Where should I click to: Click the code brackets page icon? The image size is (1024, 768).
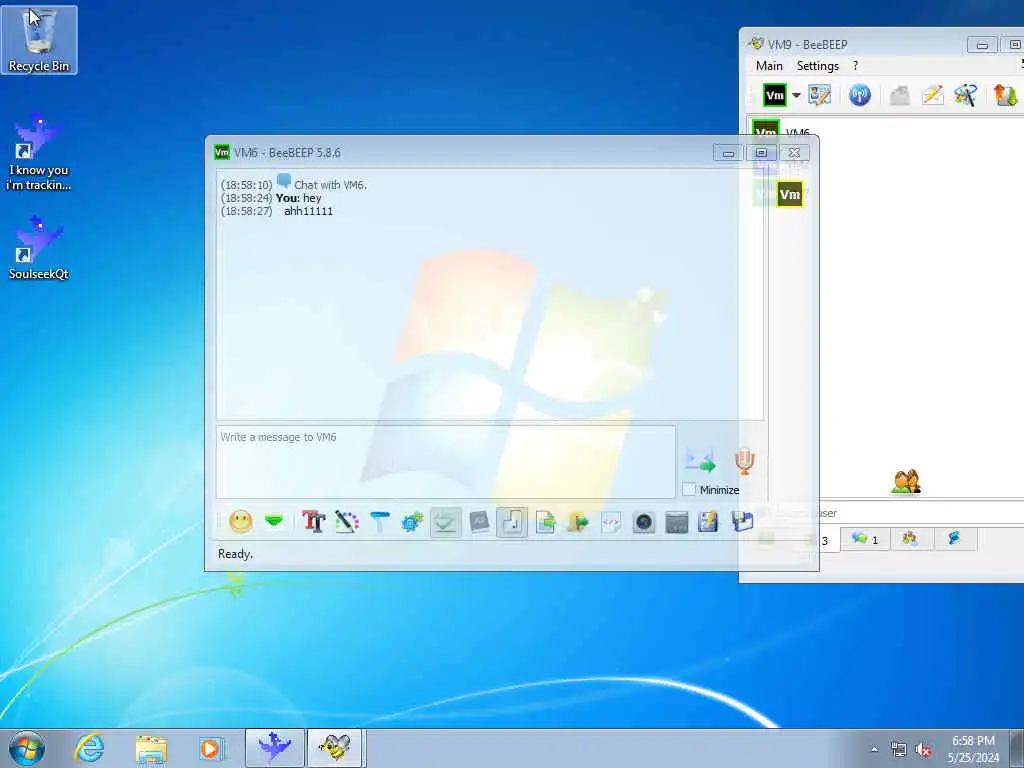coord(611,522)
